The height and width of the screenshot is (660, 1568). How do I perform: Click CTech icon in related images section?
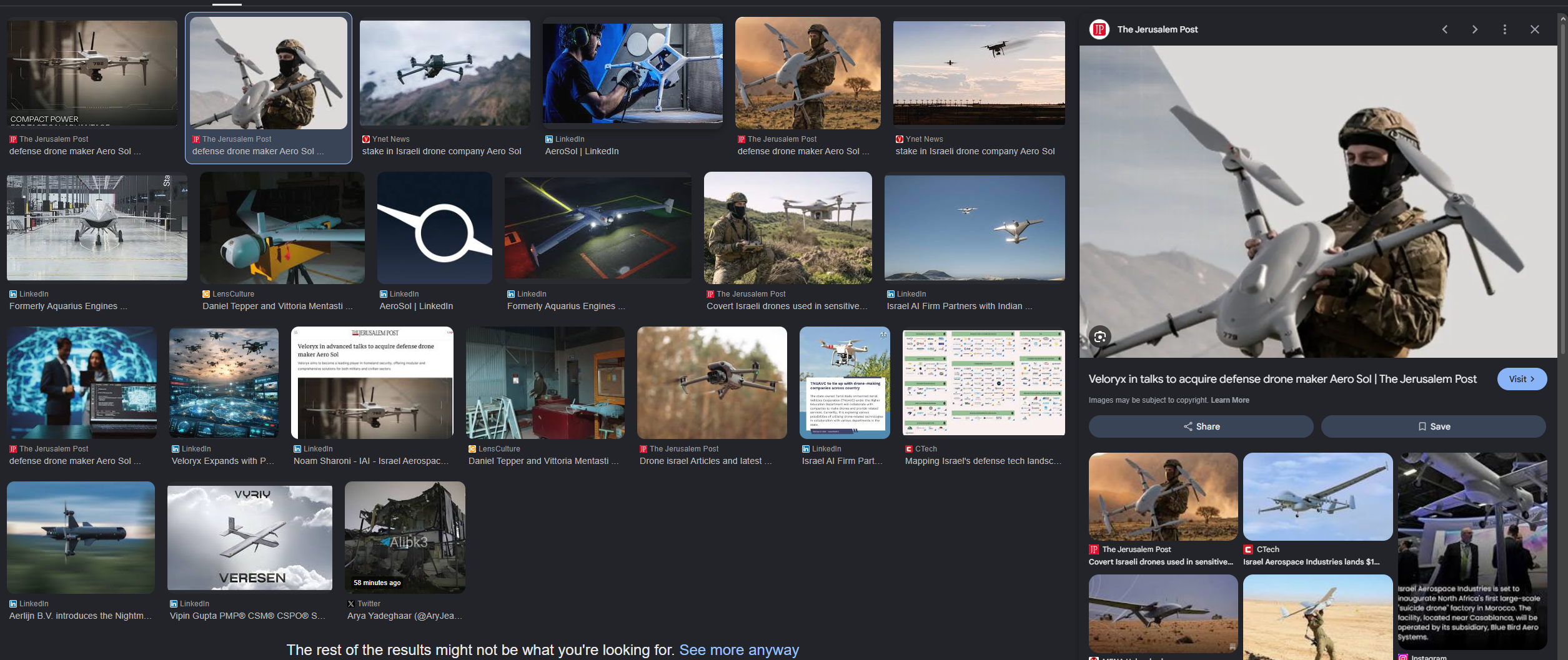1248,549
